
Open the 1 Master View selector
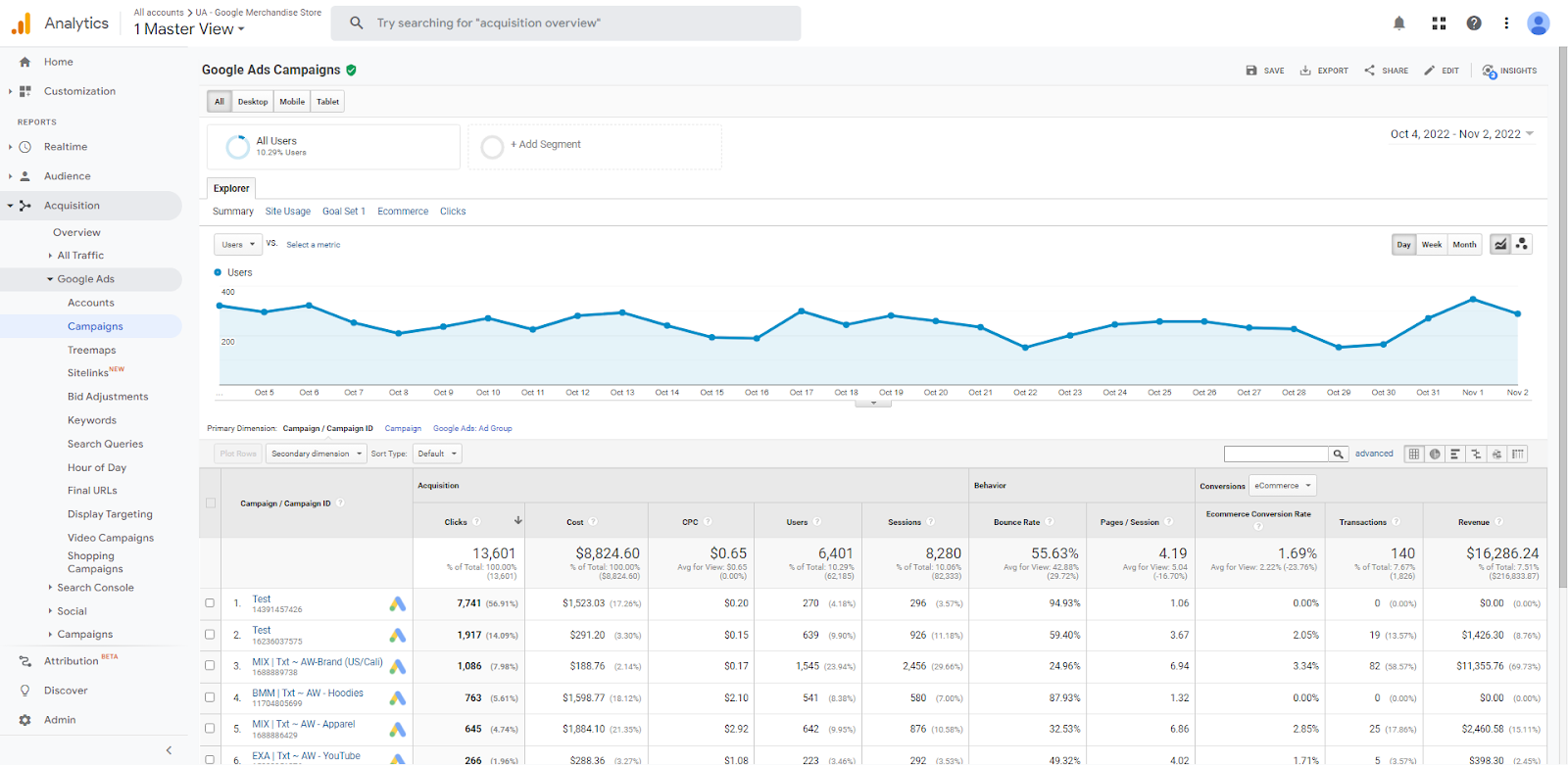tap(189, 29)
